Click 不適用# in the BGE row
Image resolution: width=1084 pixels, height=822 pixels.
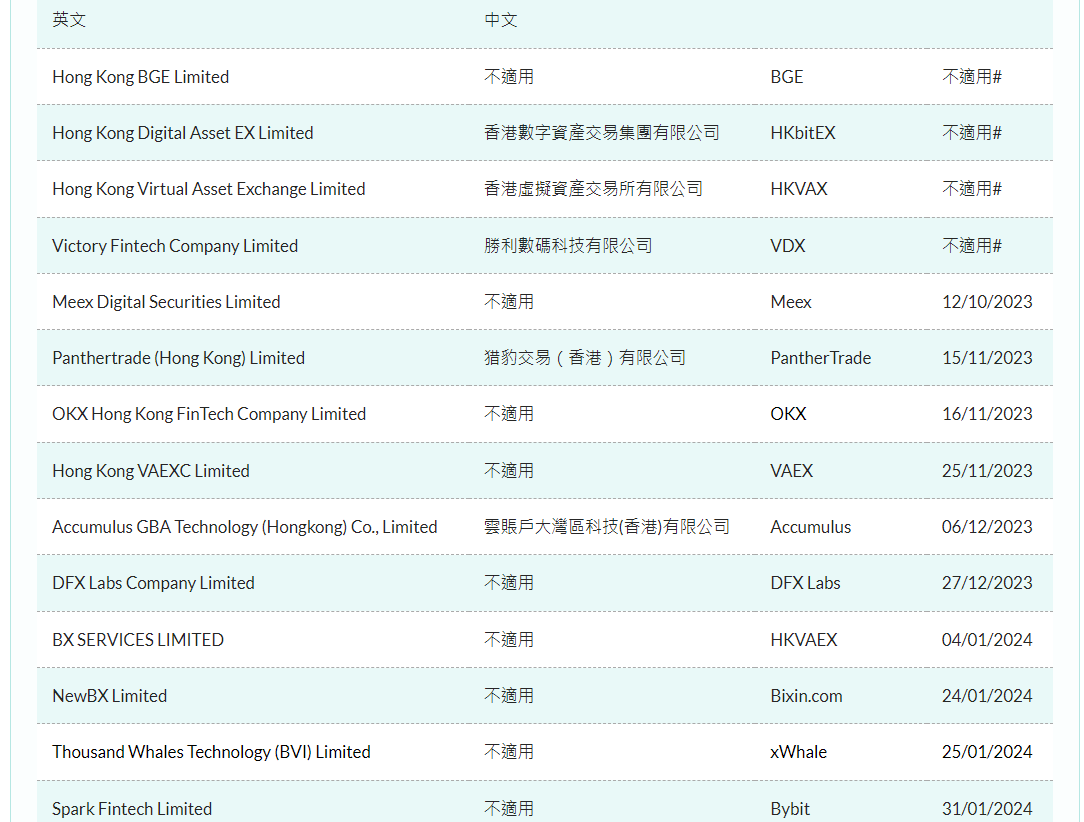(x=971, y=77)
